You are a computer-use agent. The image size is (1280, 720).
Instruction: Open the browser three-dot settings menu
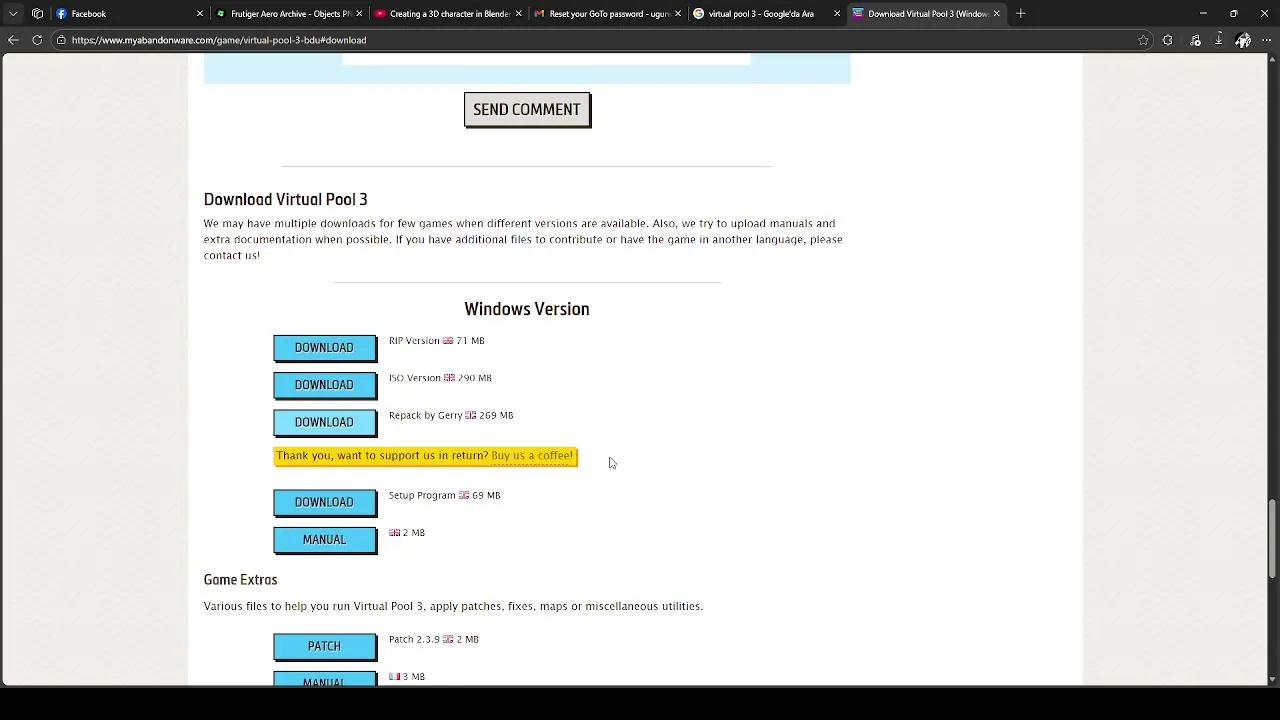[1267, 40]
